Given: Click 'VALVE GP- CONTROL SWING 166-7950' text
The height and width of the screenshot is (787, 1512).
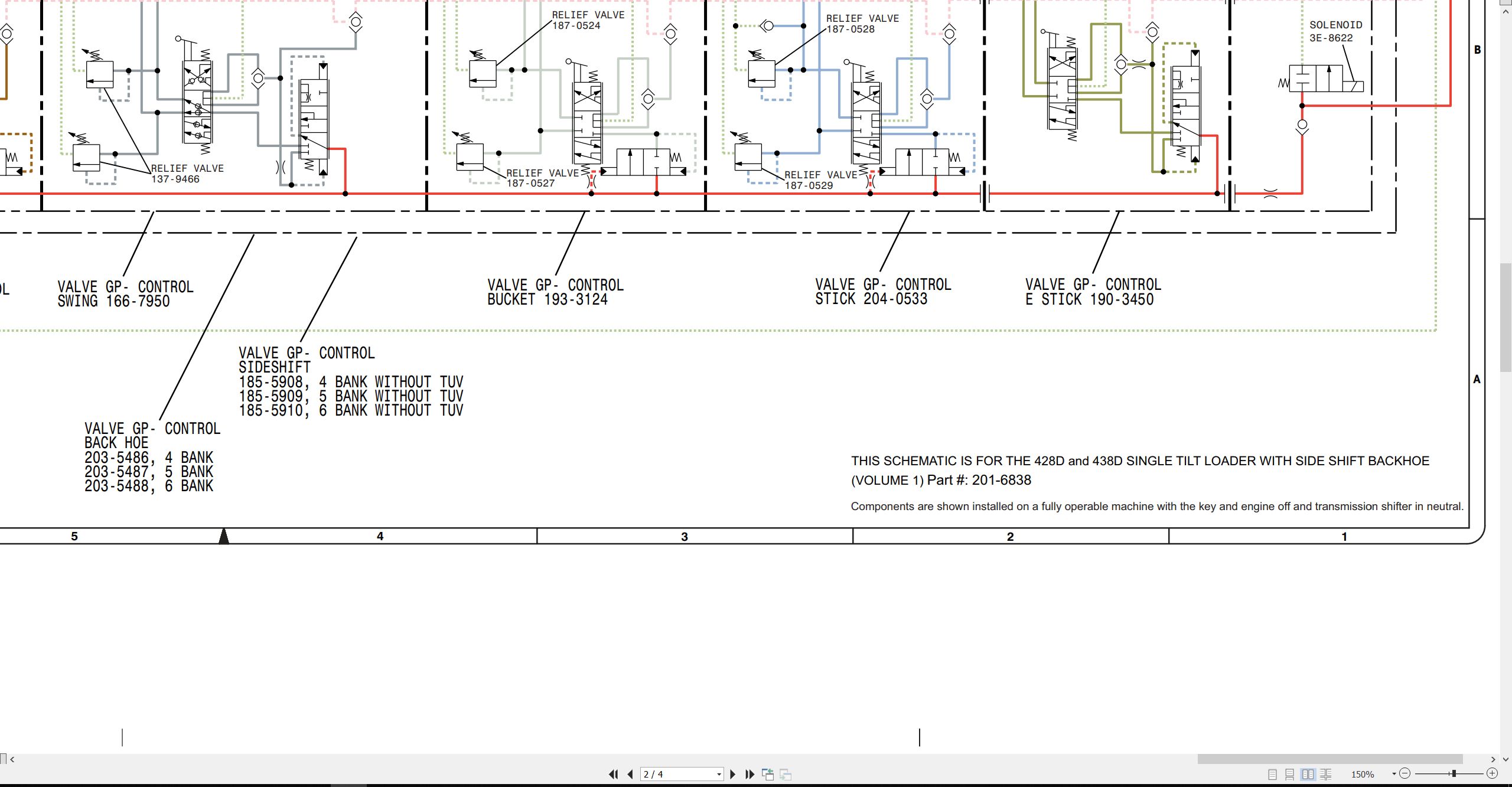Looking at the screenshot, I should (125, 294).
